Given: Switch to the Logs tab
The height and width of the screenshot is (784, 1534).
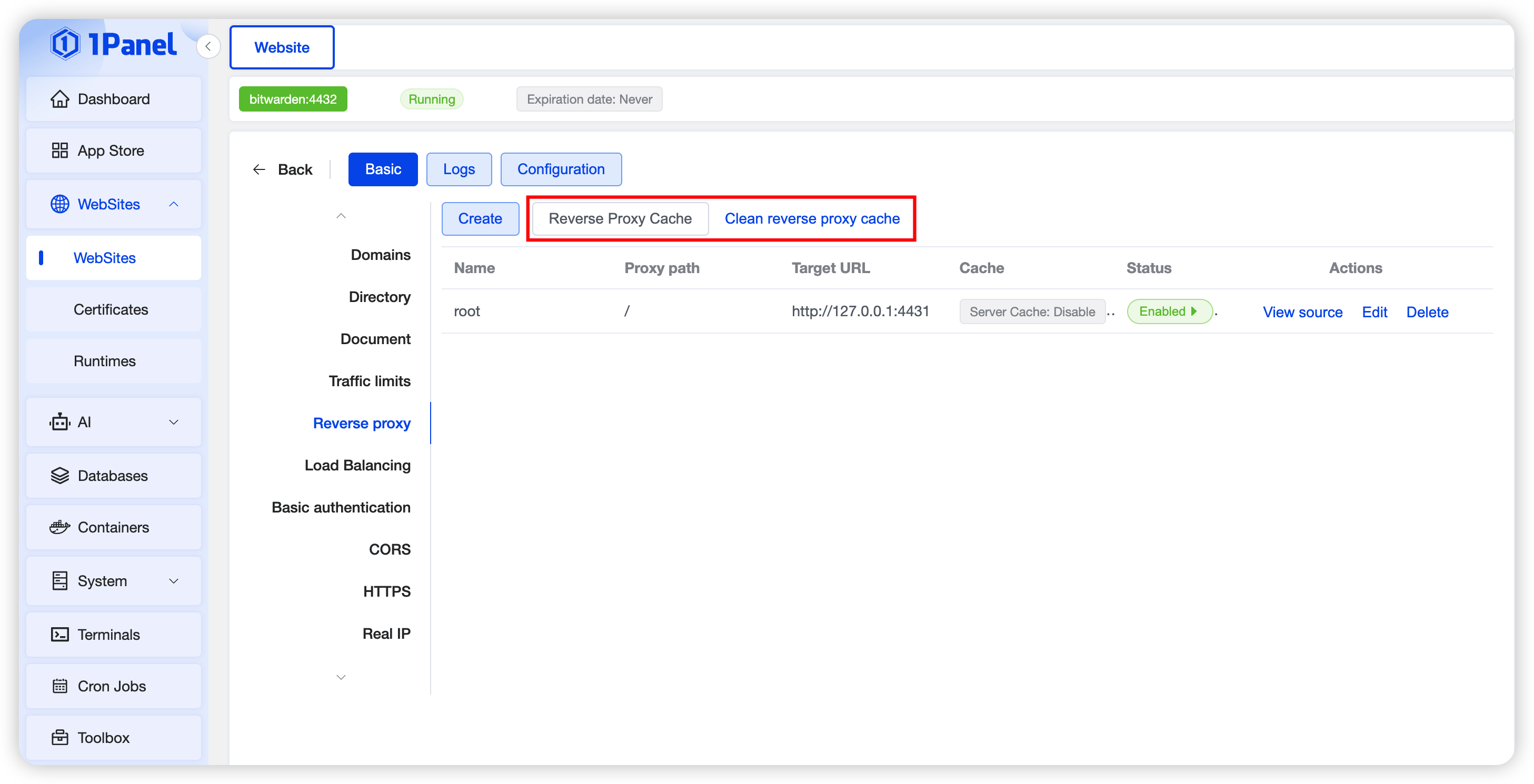Looking at the screenshot, I should tap(459, 169).
